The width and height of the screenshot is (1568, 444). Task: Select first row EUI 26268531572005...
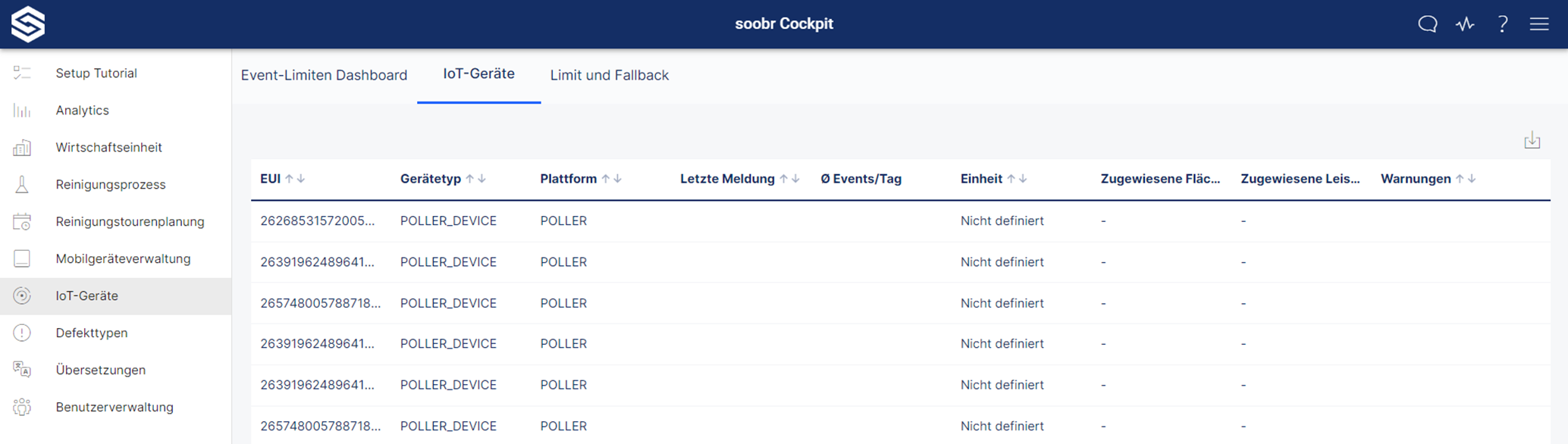click(901, 221)
